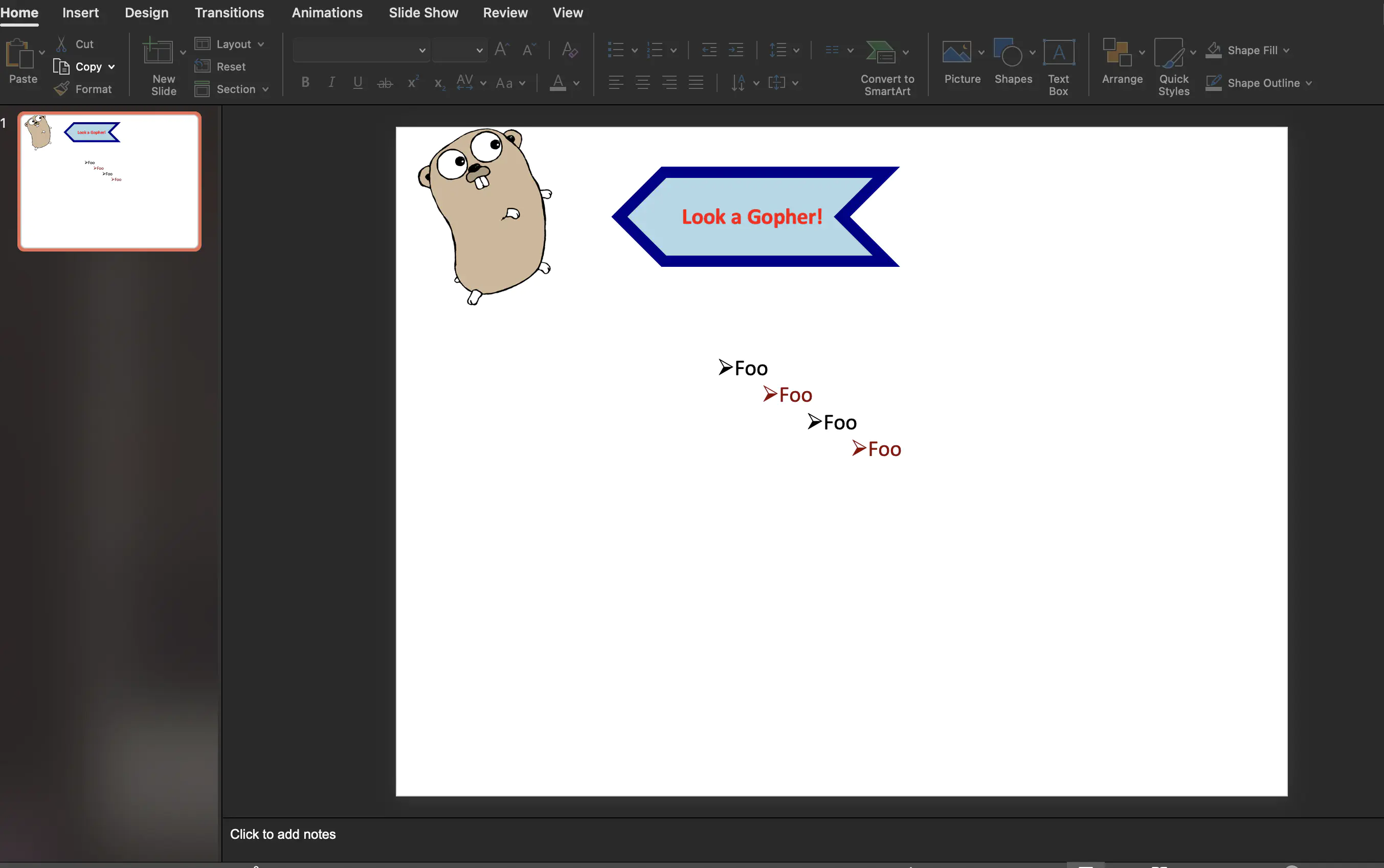The width and height of the screenshot is (1384, 868).
Task: Apply Italic formatting
Action: (x=331, y=82)
